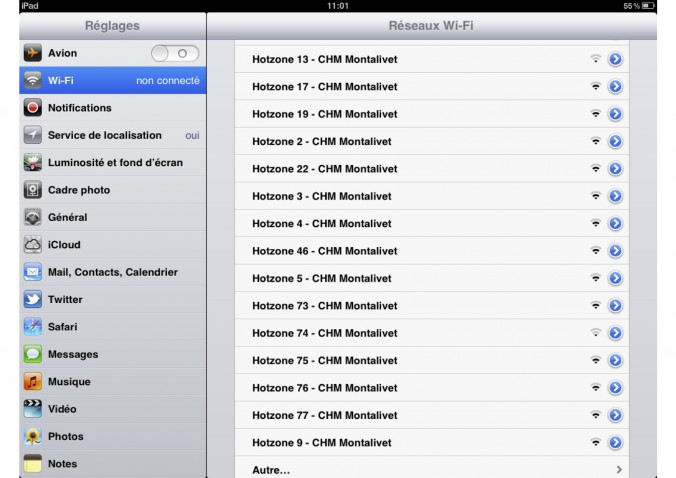676x478 pixels.
Task: Open details arrow for Hotzone 77
Action: coord(615,415)
